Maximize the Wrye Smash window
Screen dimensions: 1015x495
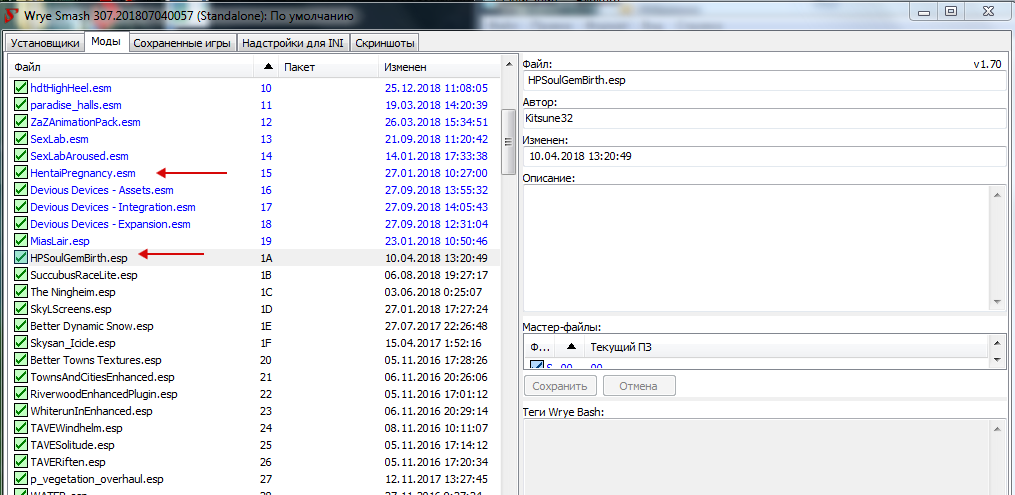click(x=950, y=11)
